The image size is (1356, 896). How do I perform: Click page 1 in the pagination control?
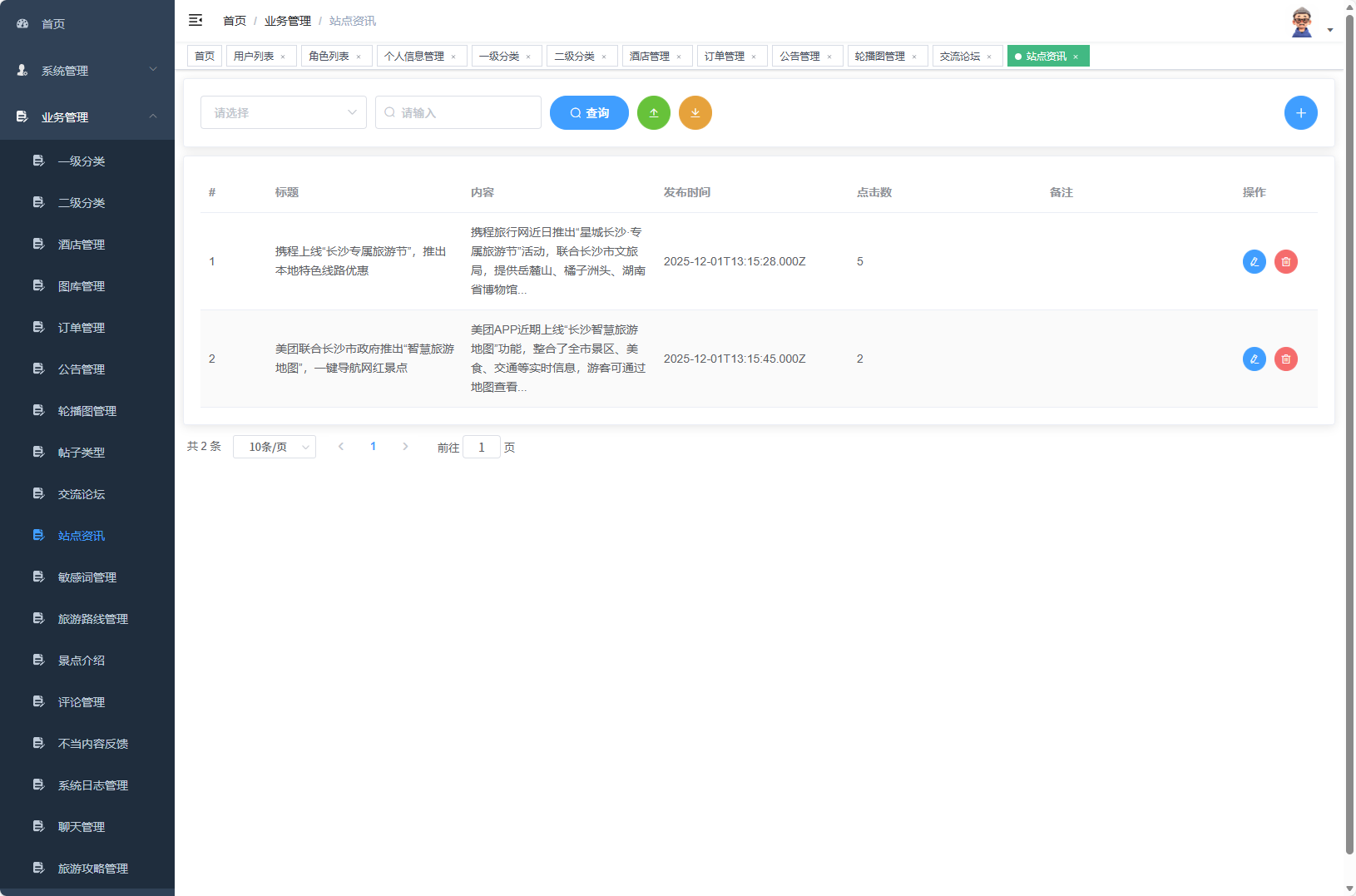373,446
